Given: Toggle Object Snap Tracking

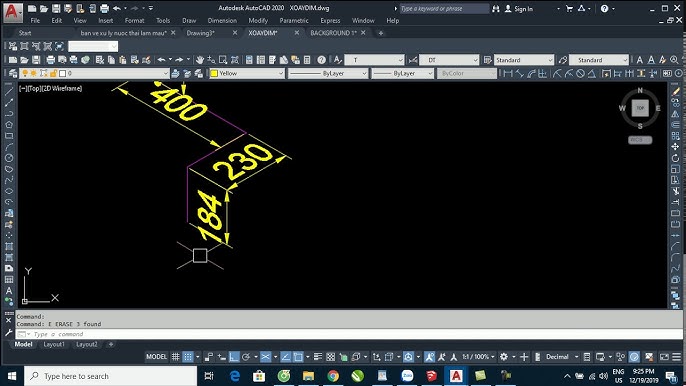Looking at the screenshot, I should click(285, 357).
